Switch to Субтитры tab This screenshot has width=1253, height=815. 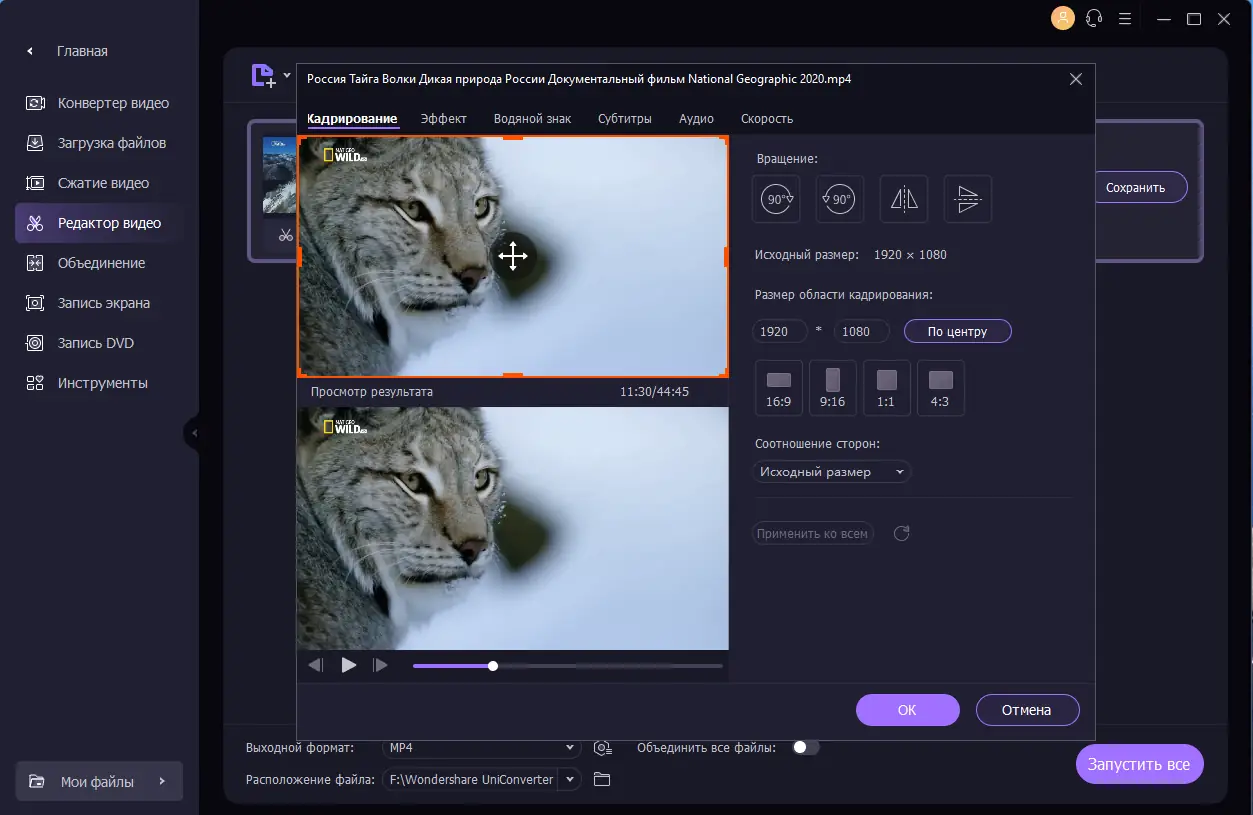click(x=625, y=118)
